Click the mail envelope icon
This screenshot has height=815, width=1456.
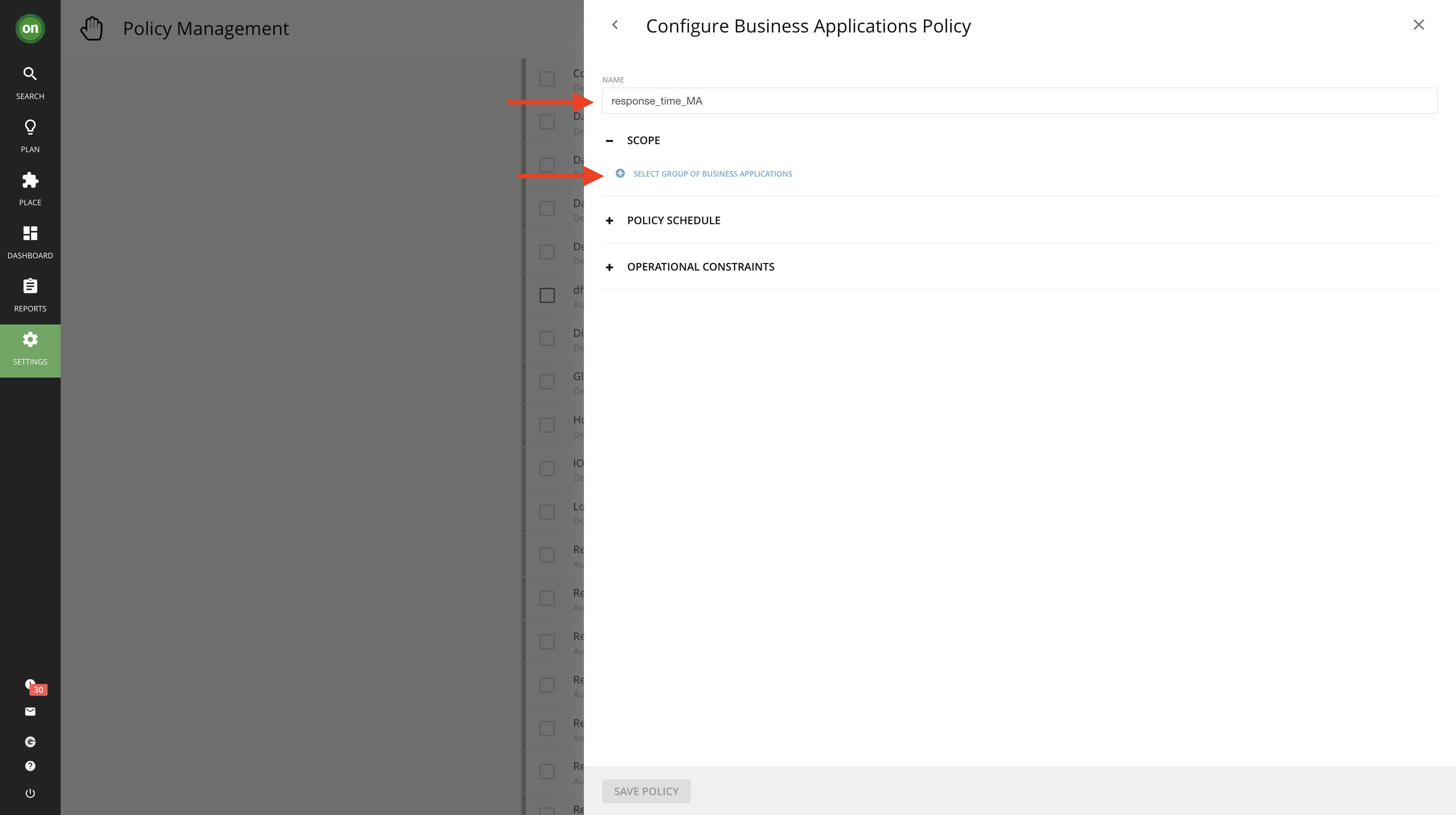tap(30, 712)
